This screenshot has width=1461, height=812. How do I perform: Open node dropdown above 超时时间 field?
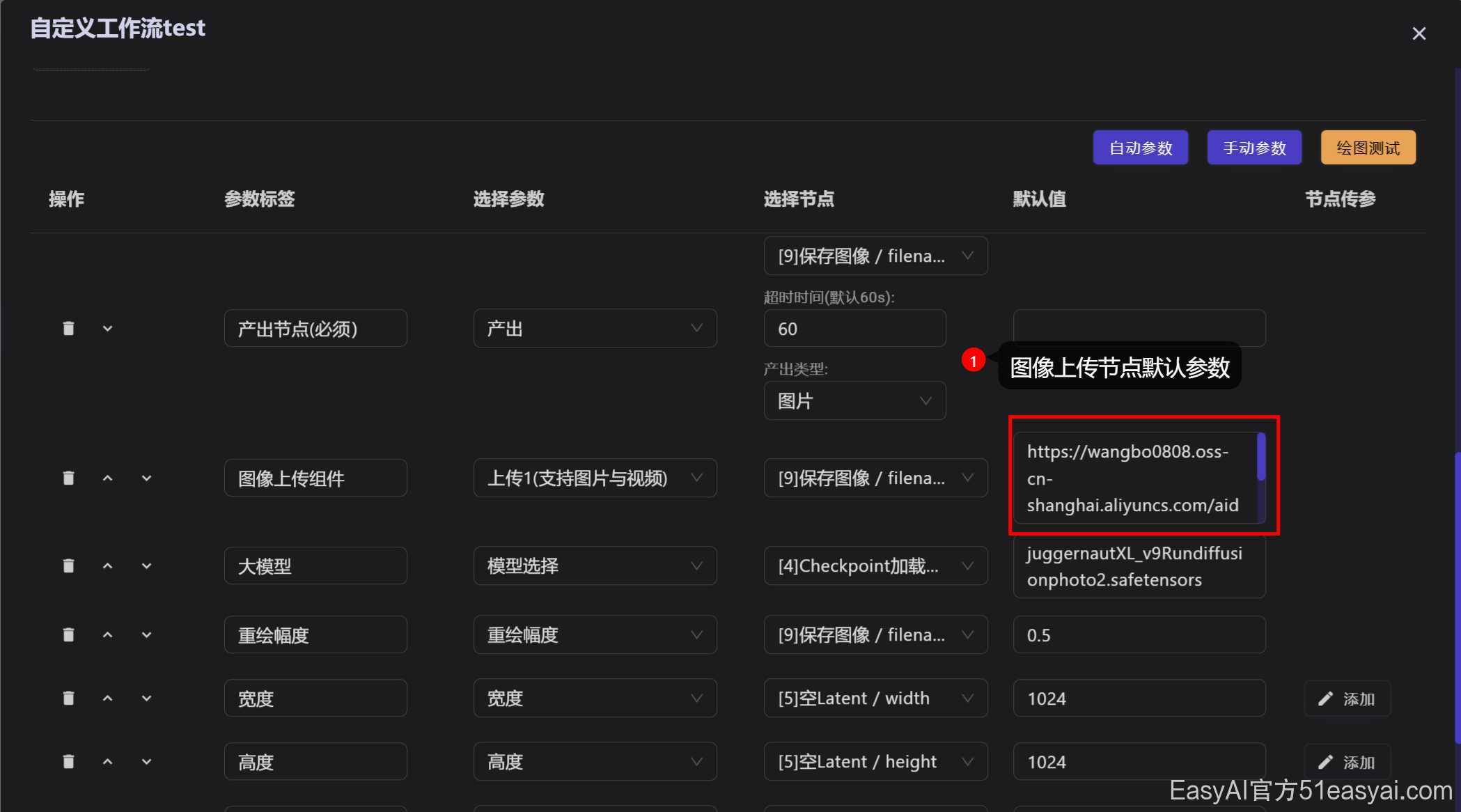point(875,256)
